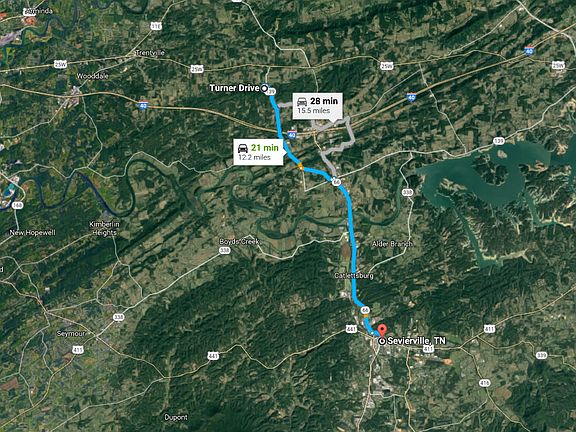Viewport: 576px width, 432px height.
Task: Click the Alder Branch place label
Action: (392, 244)
